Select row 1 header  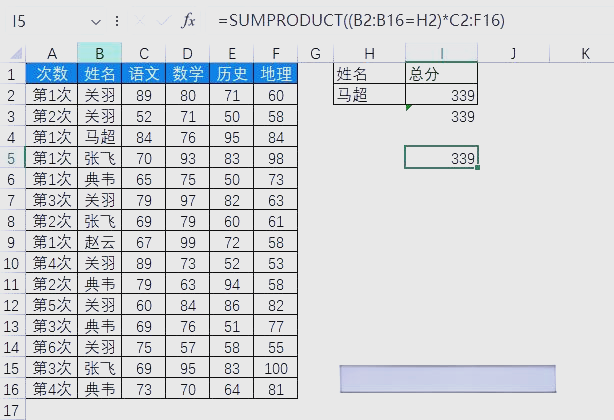tap(11, 74)
